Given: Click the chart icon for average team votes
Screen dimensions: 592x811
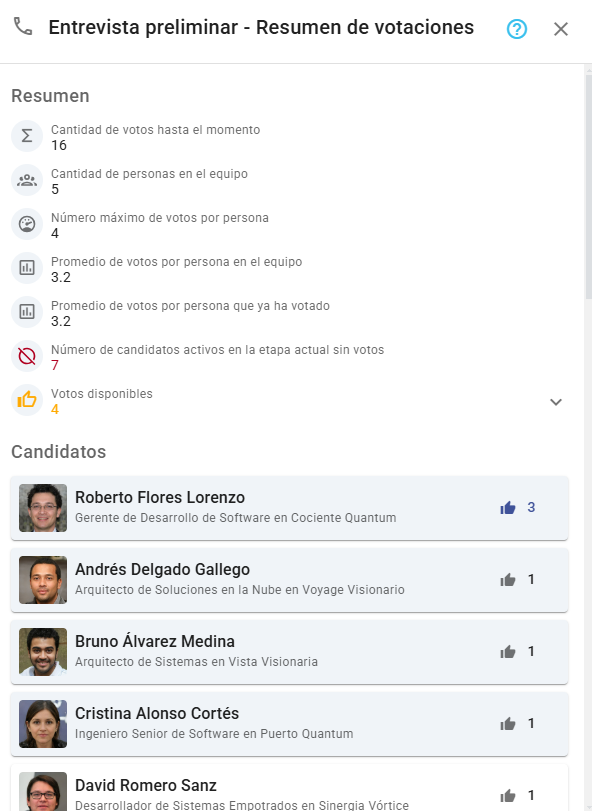Looking at the screenshot, I should [x=26, y=268].
